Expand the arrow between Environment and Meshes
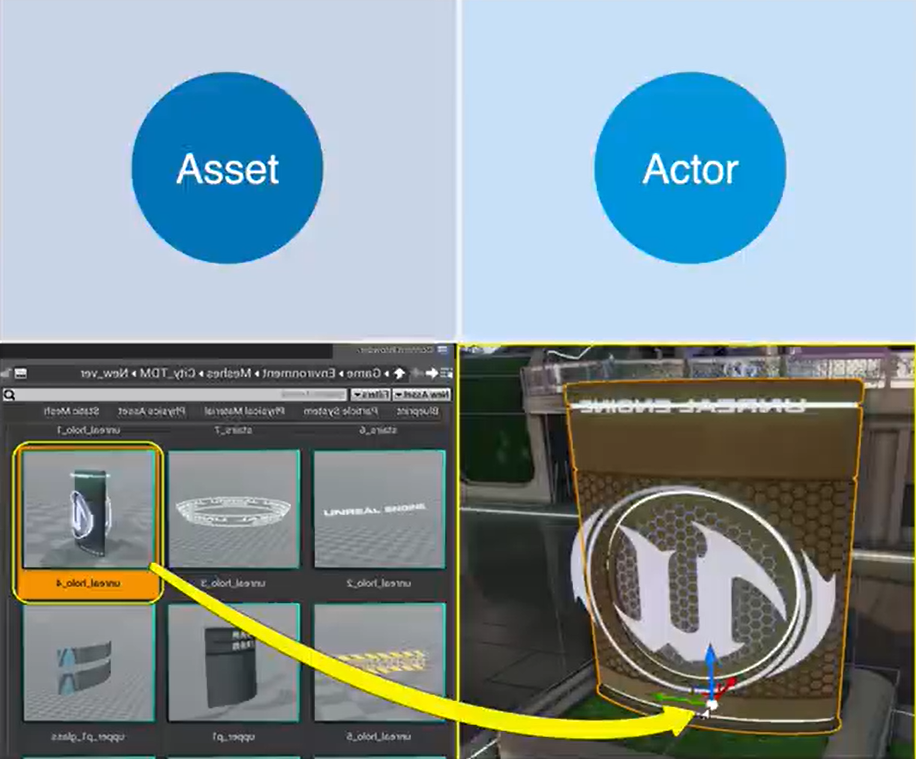 [x=257, y=373]
